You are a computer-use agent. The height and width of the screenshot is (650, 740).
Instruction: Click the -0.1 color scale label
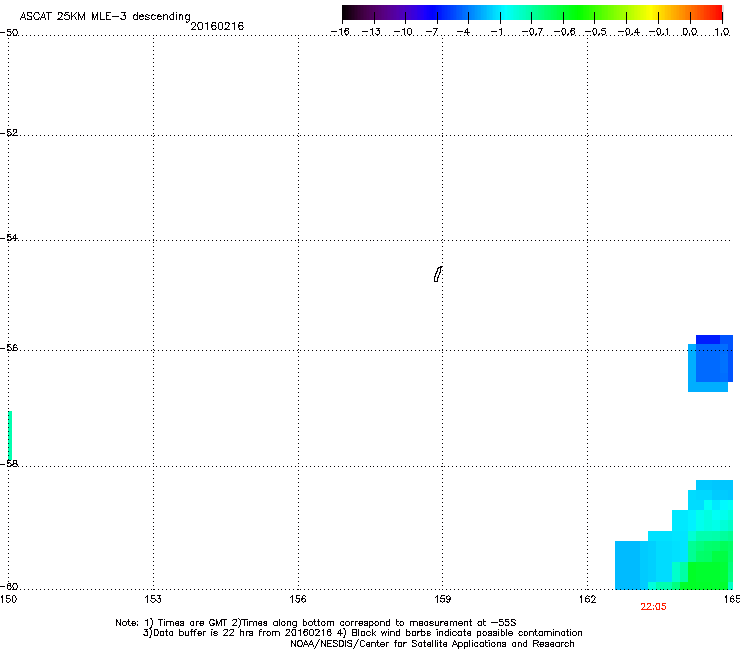pyautogui.click(x=659, y=32)
